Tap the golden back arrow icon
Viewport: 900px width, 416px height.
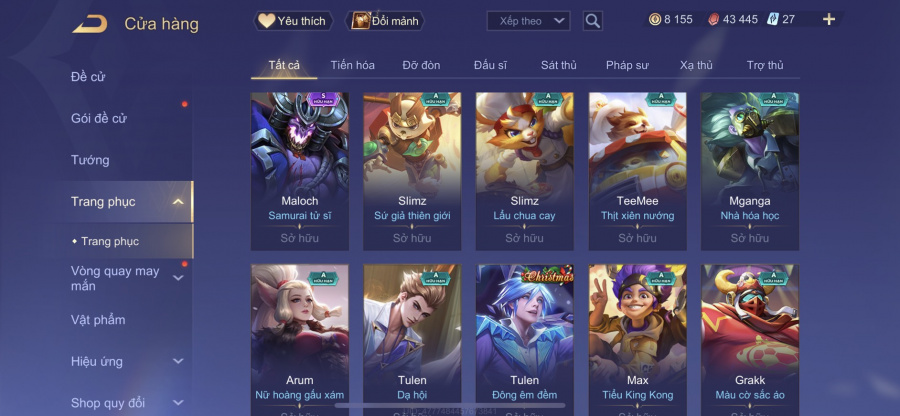coord(90,24)
